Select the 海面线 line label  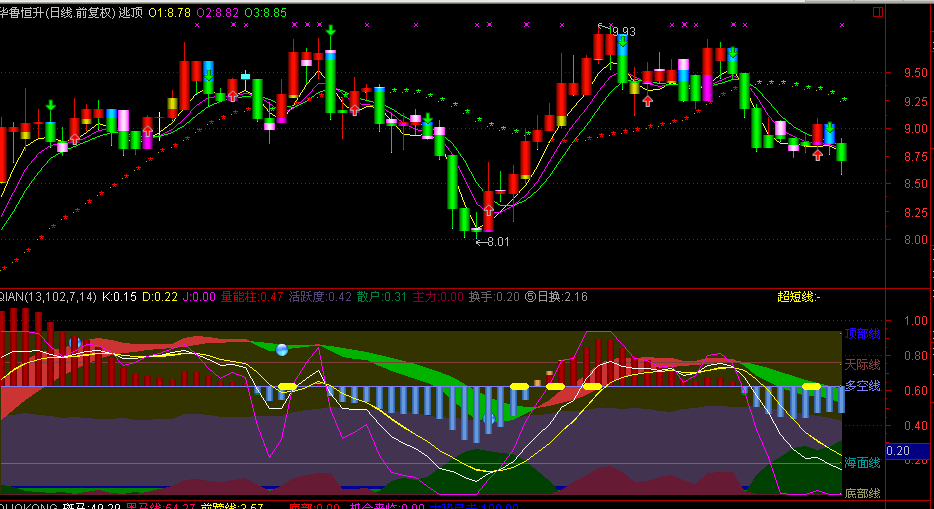(x=862, y=463)
